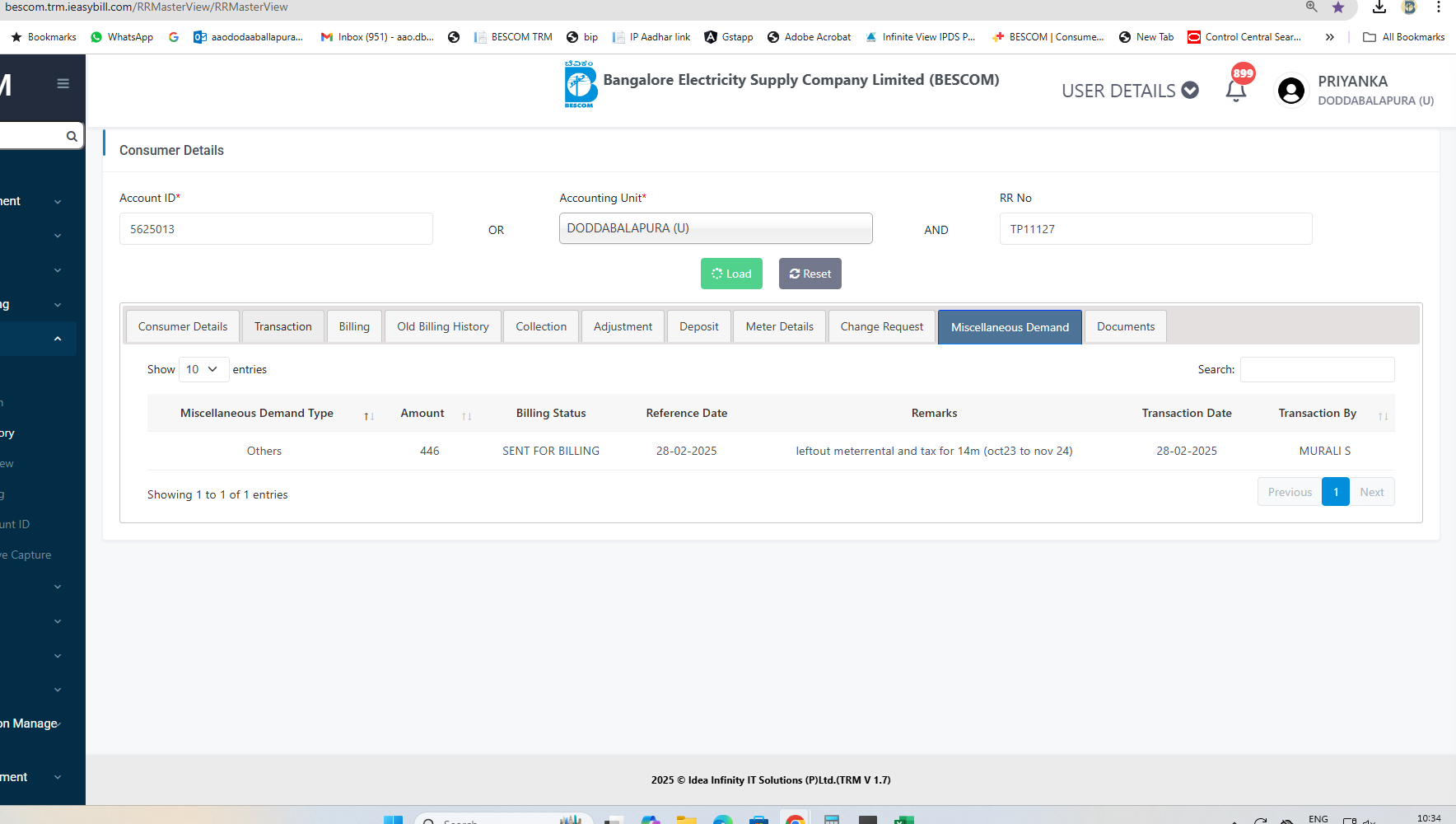This screenshot has height=824, width=1456.
Task: Open the browser downloads icon
Action: tap(1379, 7)
